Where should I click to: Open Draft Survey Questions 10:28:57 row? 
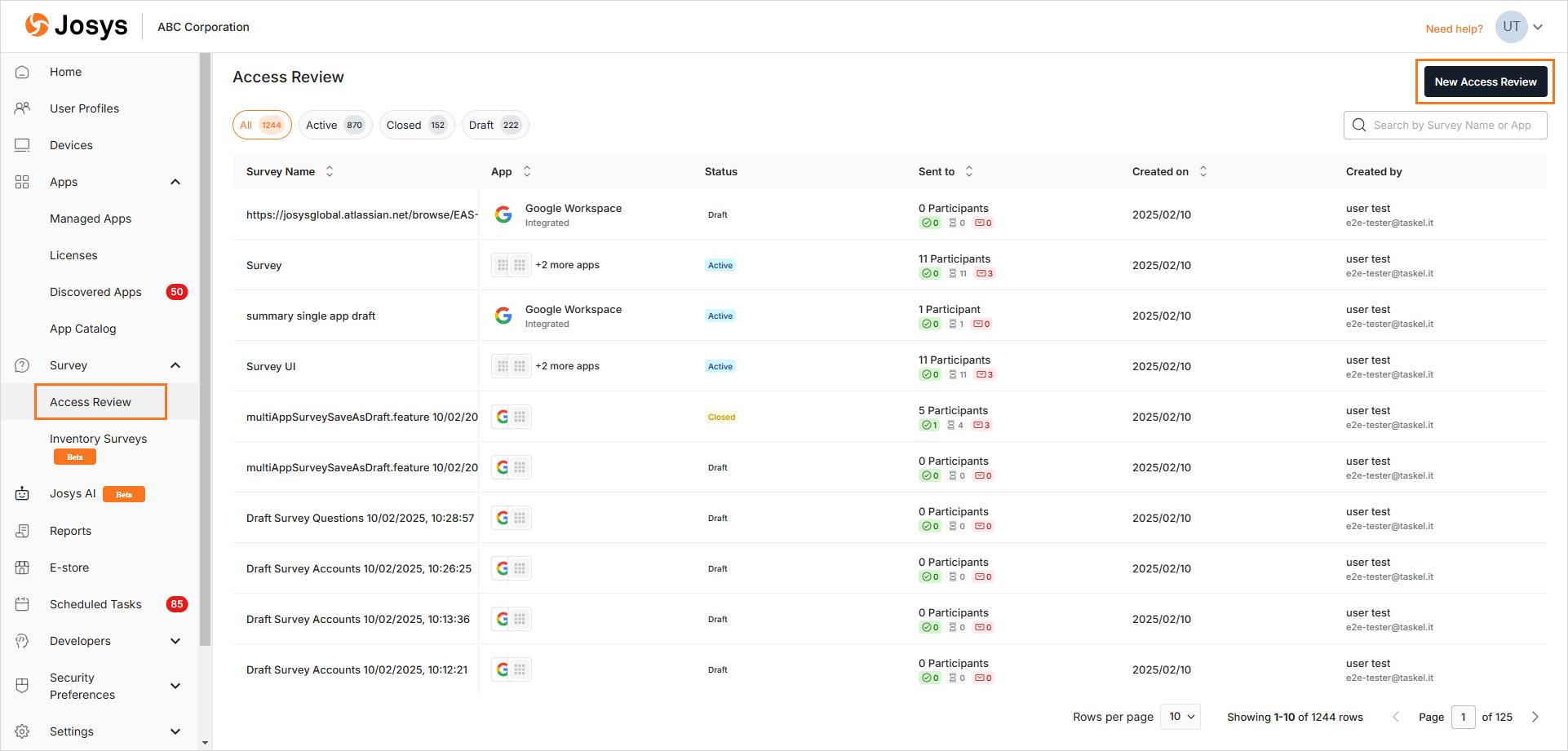[x=889, y=518]
